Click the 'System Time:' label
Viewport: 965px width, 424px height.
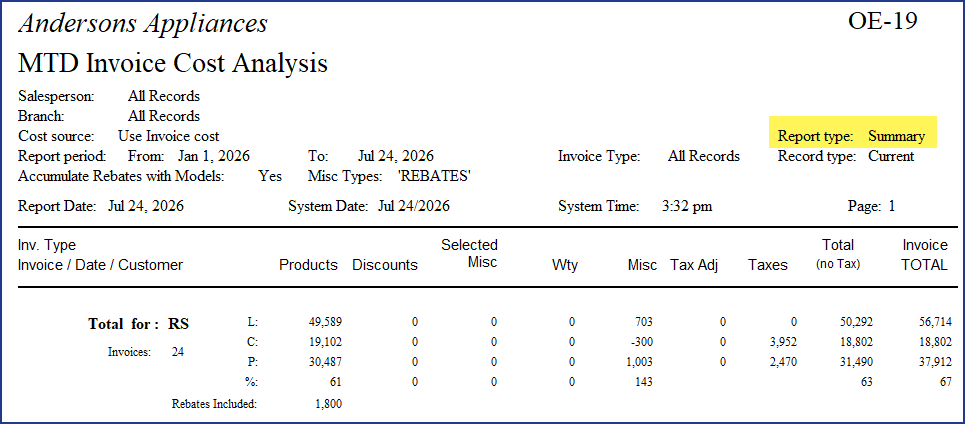click(x=598, y=206)
